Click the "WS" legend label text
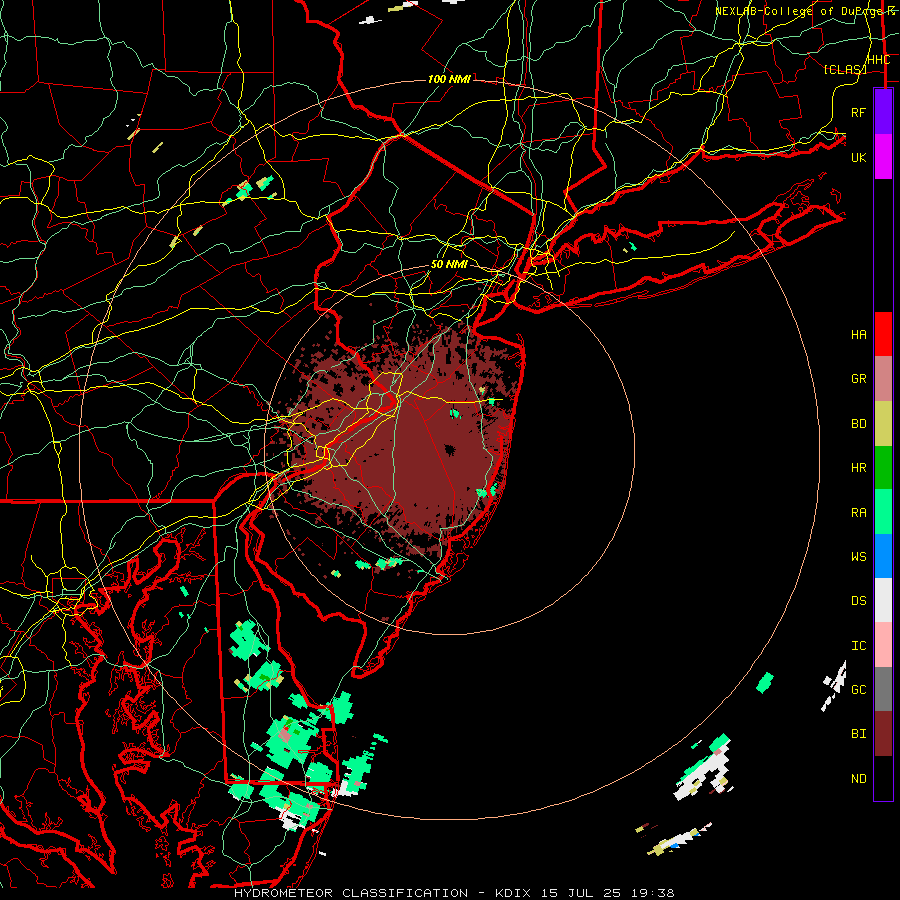The image size is (900, 900). (859, 557)
